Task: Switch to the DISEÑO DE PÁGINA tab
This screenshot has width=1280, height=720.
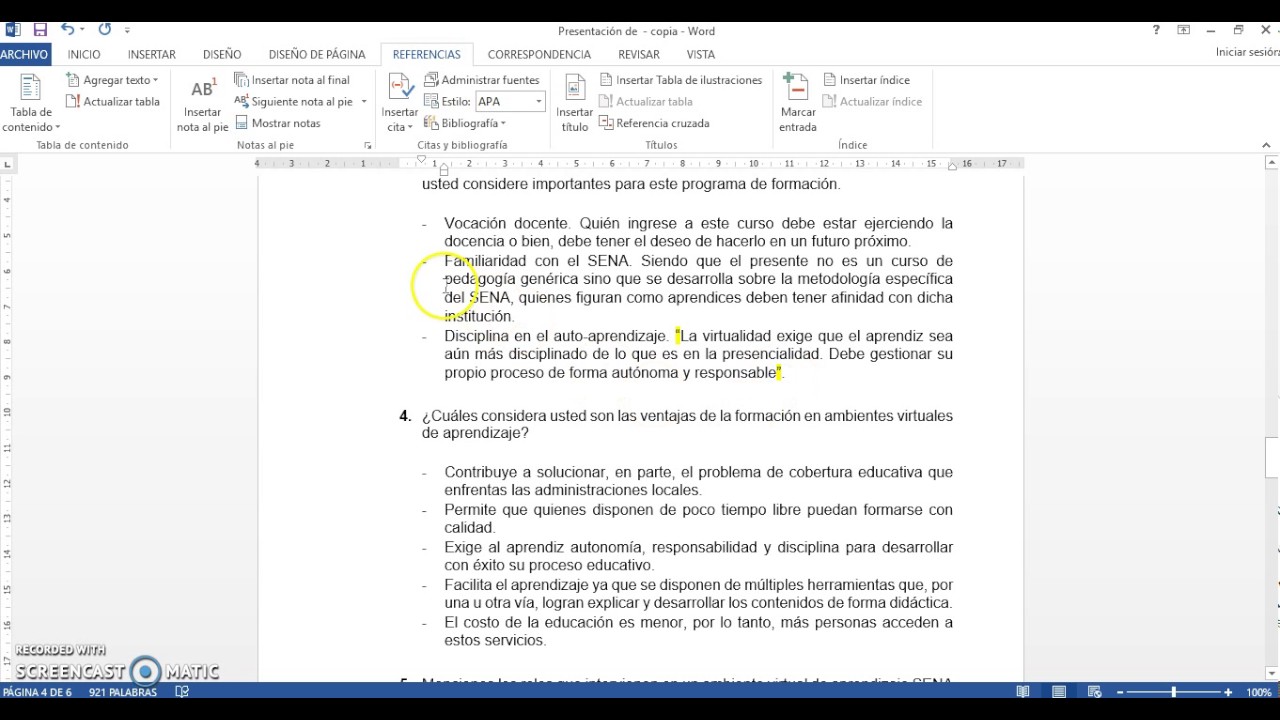Action: (x=317, y=54)
